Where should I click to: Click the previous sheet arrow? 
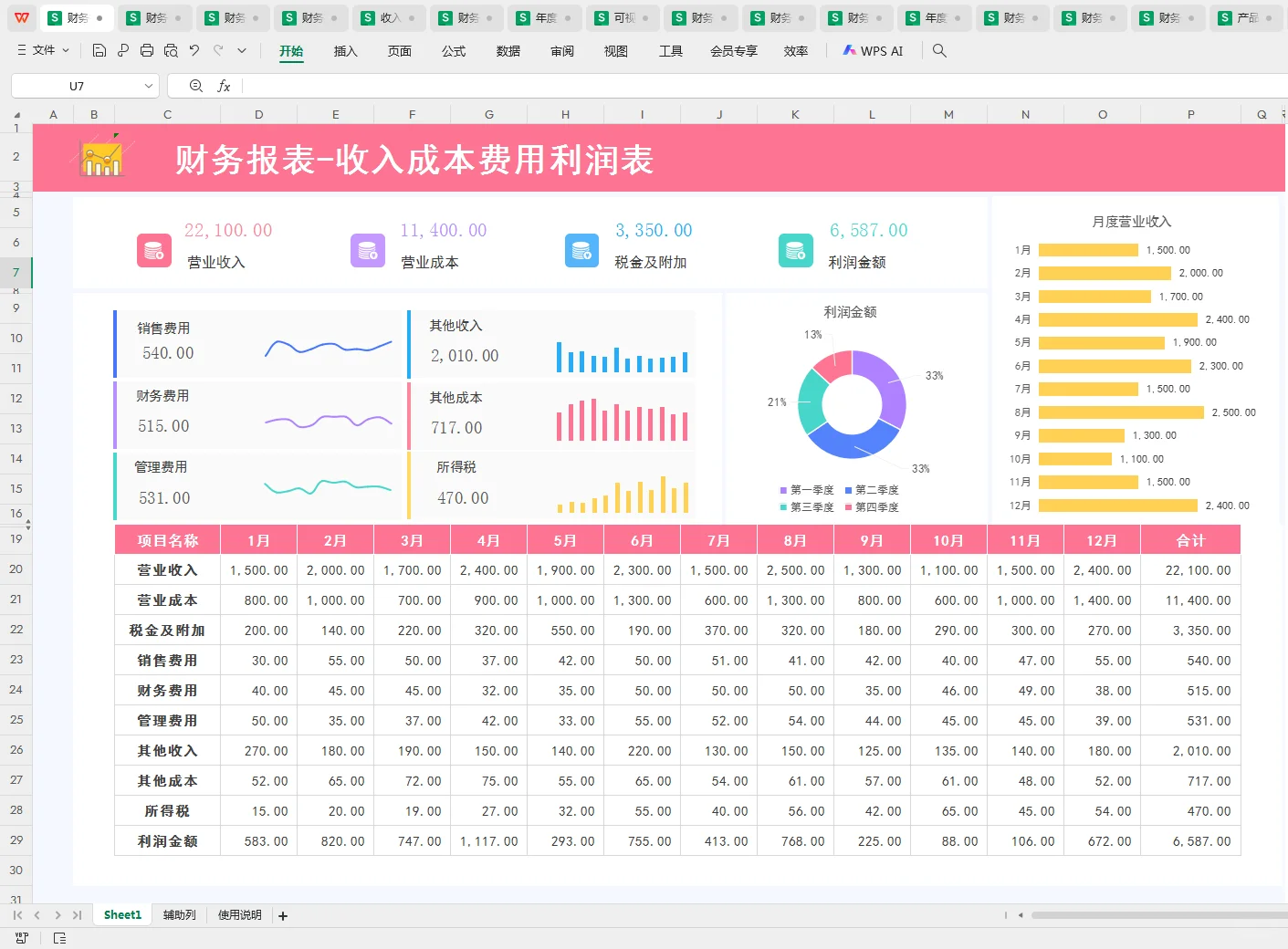pos(37,915)
